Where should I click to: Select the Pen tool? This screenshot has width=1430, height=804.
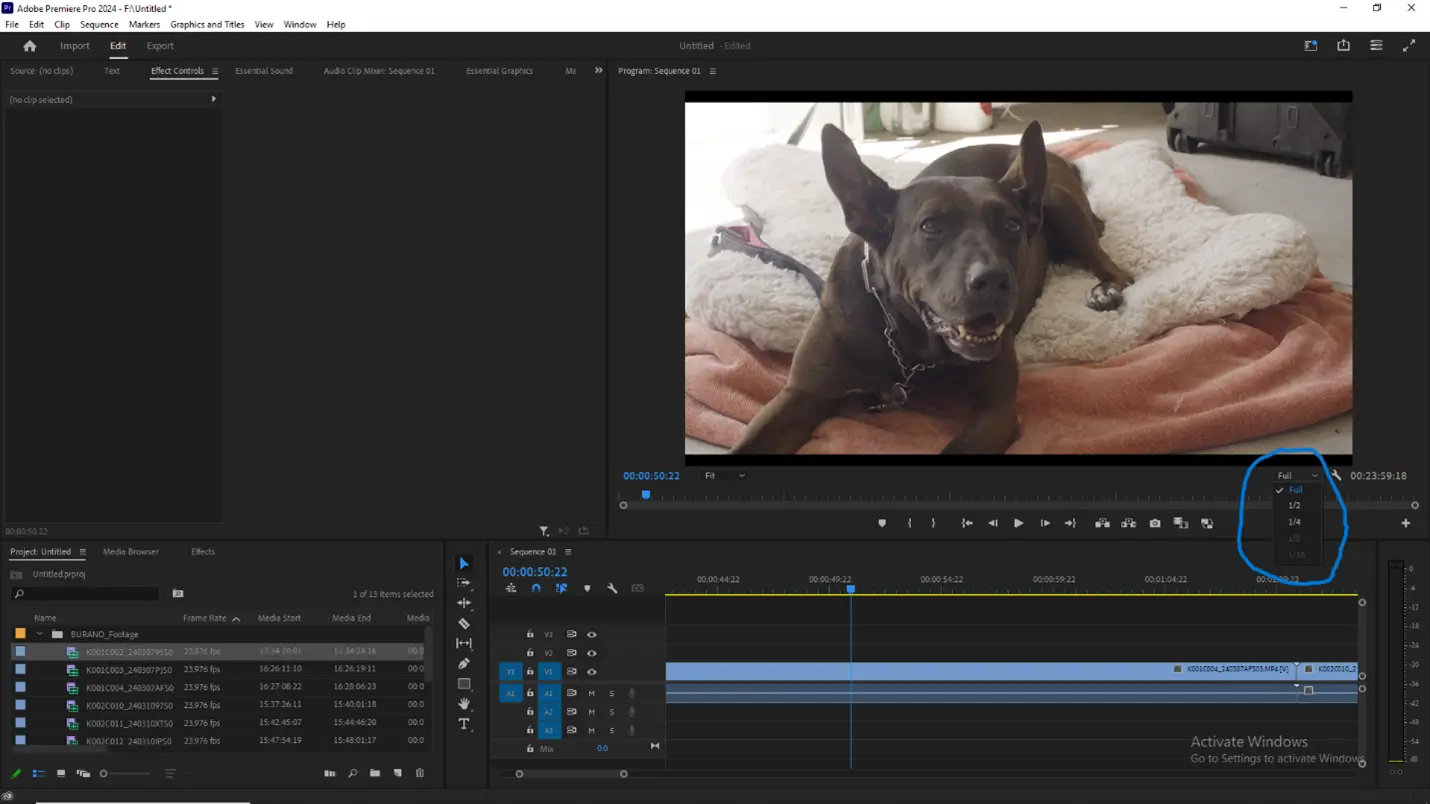[464, 664]
